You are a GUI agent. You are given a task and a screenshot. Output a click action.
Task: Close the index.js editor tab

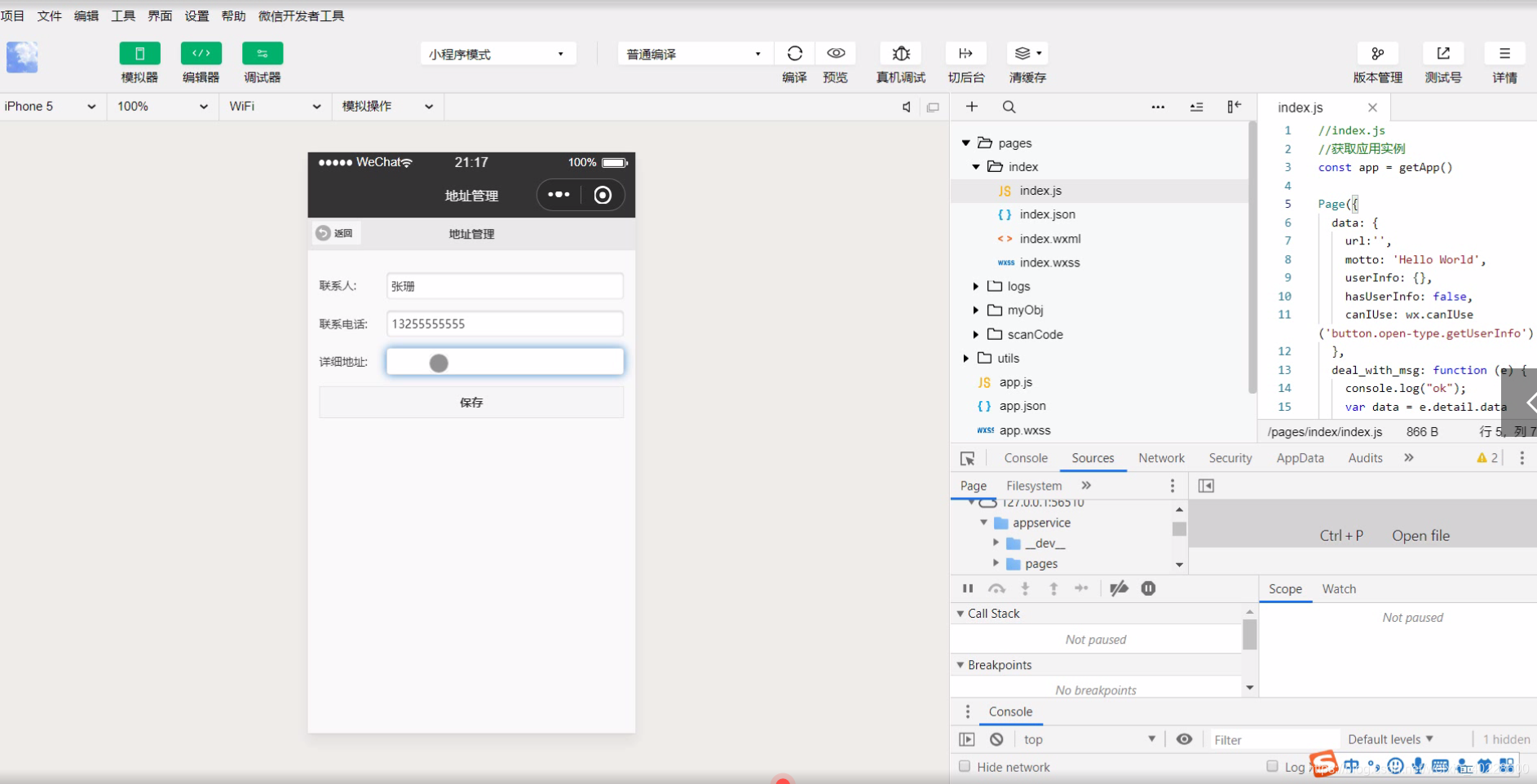pyautogui.click(x=1372, y=108)
